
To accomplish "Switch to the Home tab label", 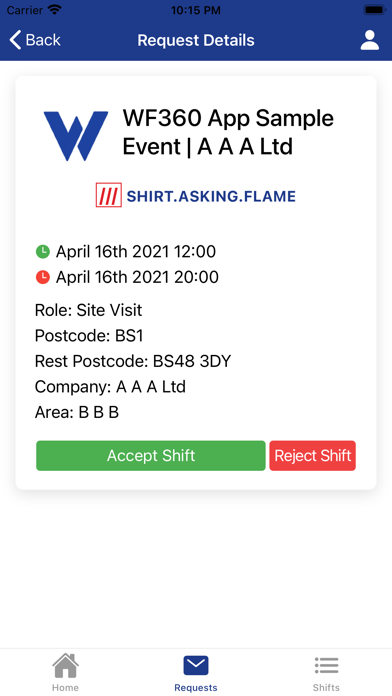I will coord(66,687).
